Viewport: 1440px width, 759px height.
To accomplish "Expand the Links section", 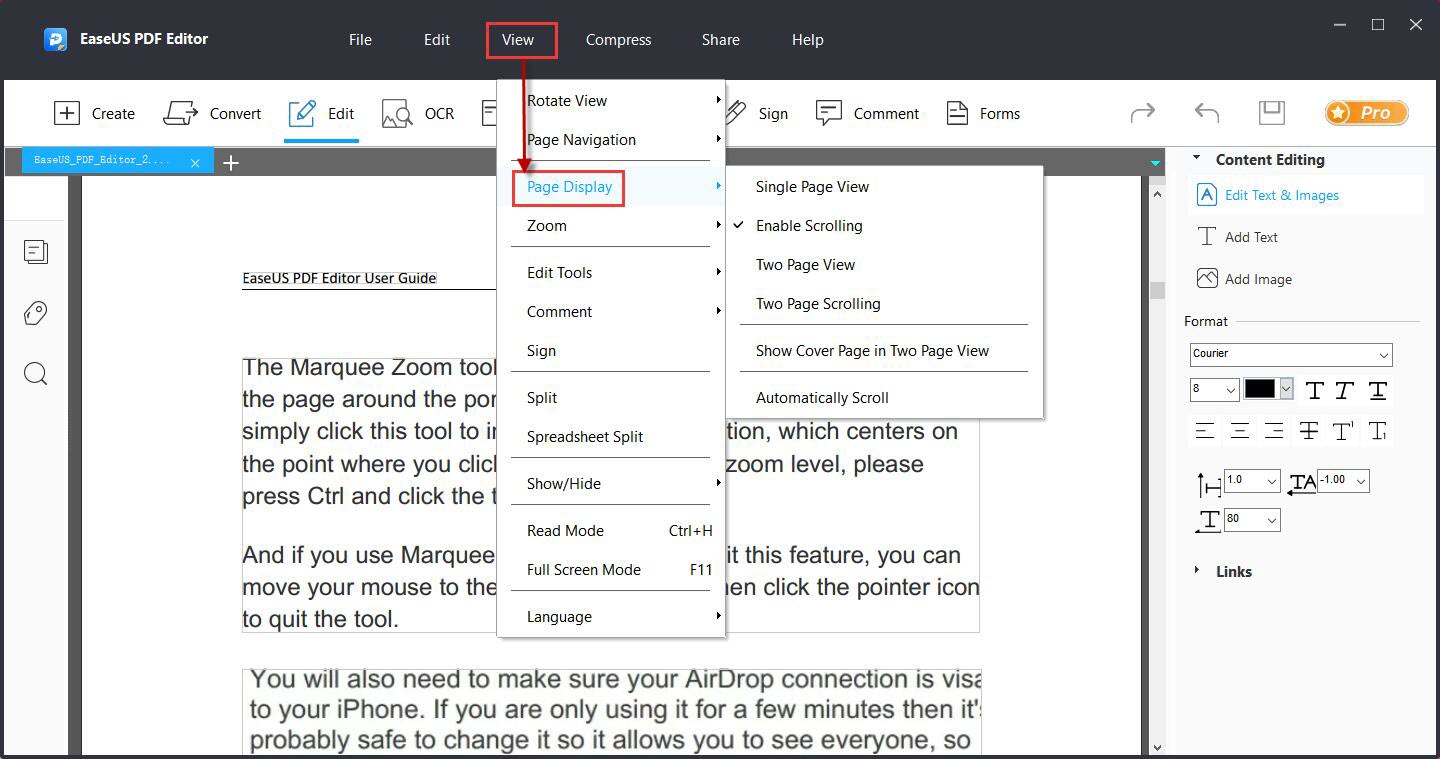I will (x=1234, y=571).
